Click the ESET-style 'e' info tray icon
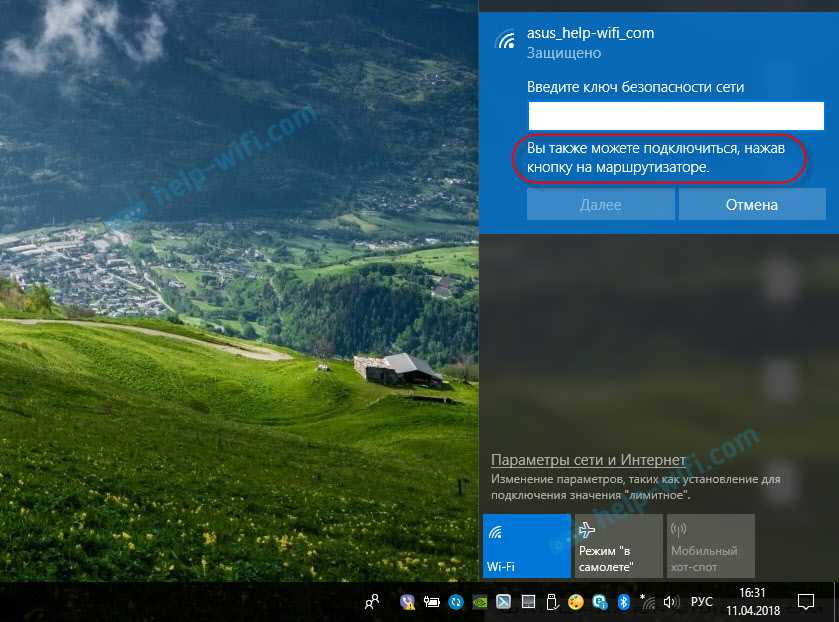The image size is (839, 622). tap(600, 603)
